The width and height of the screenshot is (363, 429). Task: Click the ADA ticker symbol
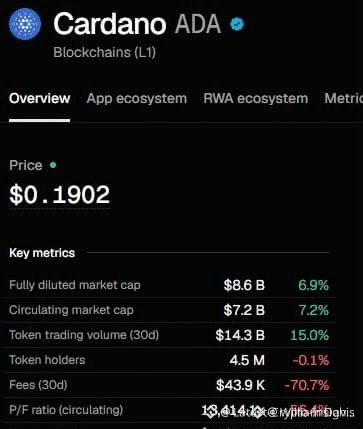198,24
